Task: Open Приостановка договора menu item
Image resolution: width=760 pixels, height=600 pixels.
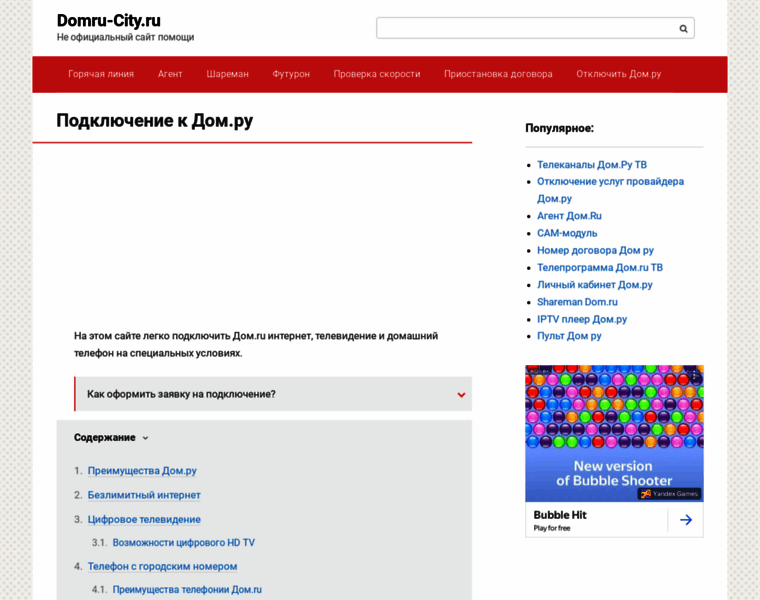Action: pos(498,74)
